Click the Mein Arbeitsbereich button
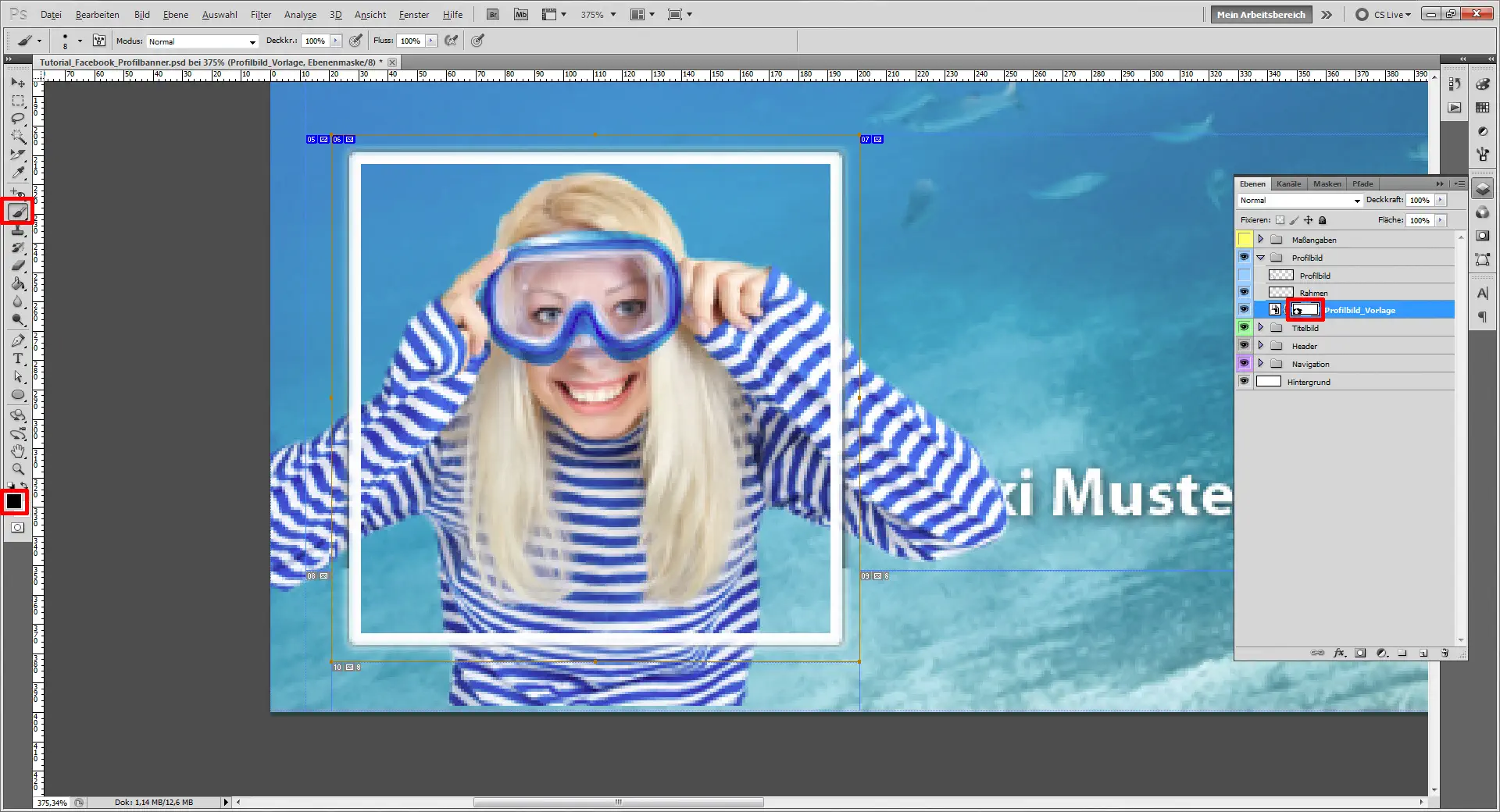The image size is (1500, 812). tap(1260, 14)
